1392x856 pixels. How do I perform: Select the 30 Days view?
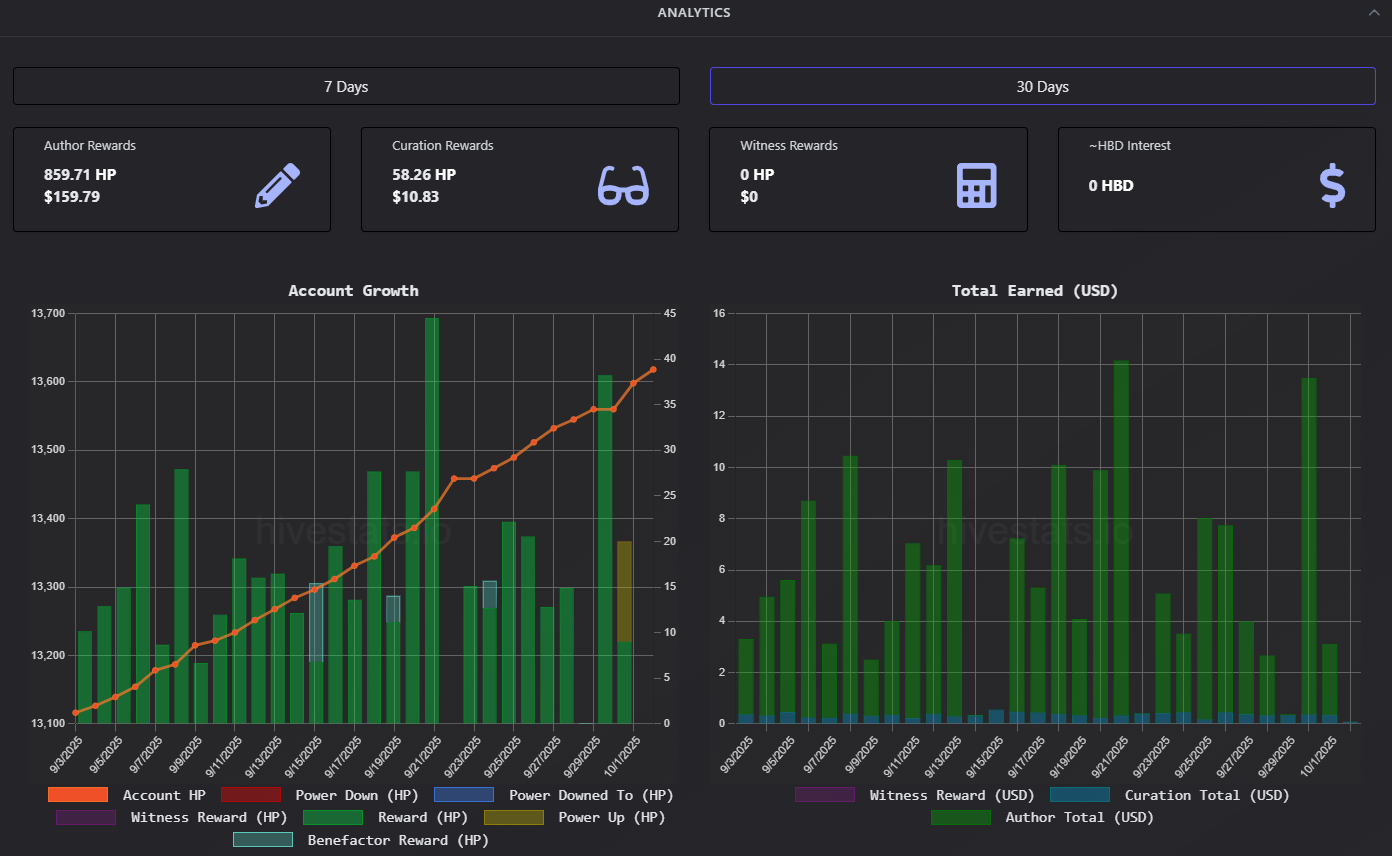[x=1042, y=86]
